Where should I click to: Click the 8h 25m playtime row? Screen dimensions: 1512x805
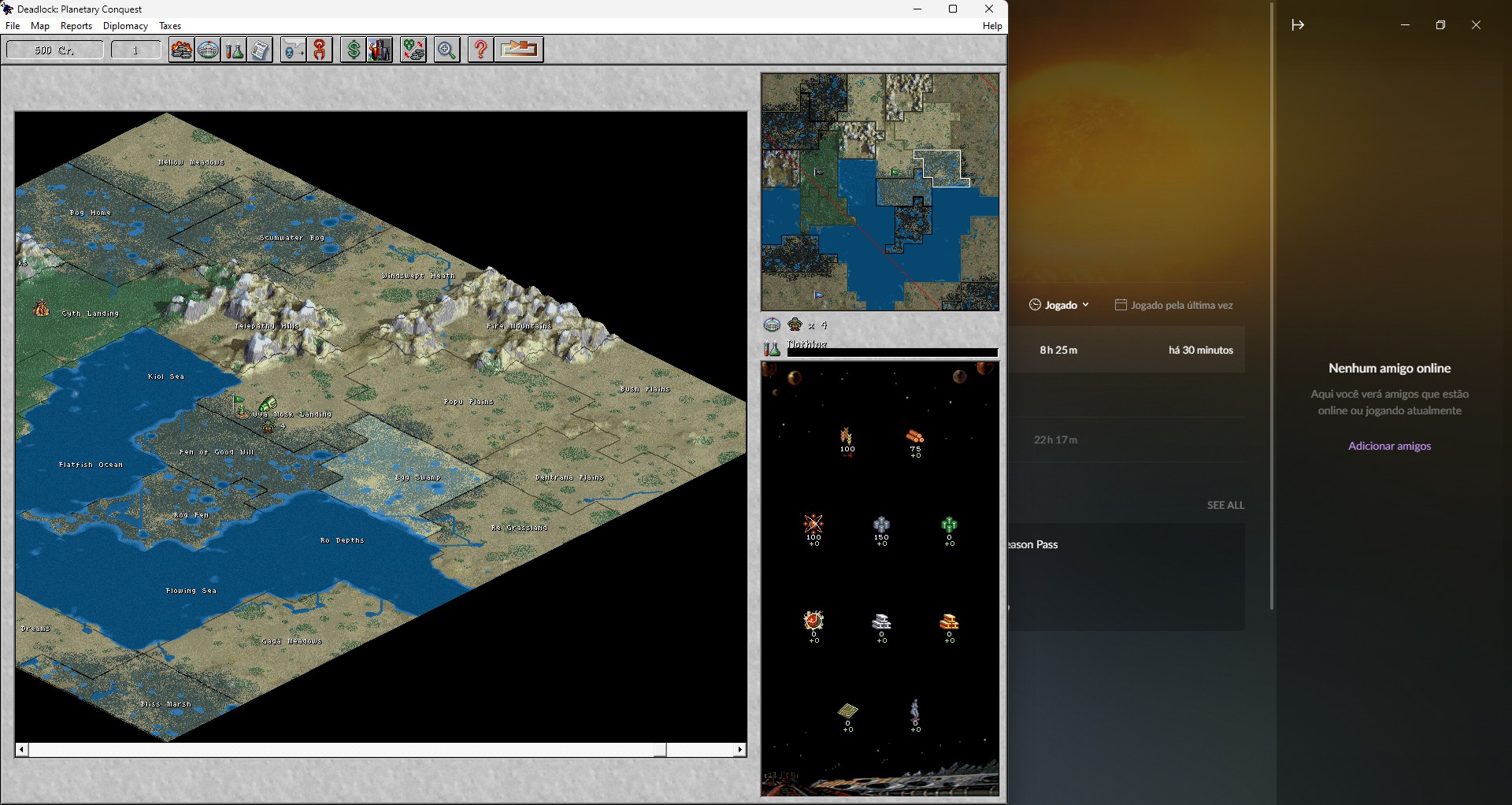point(1127,350)
